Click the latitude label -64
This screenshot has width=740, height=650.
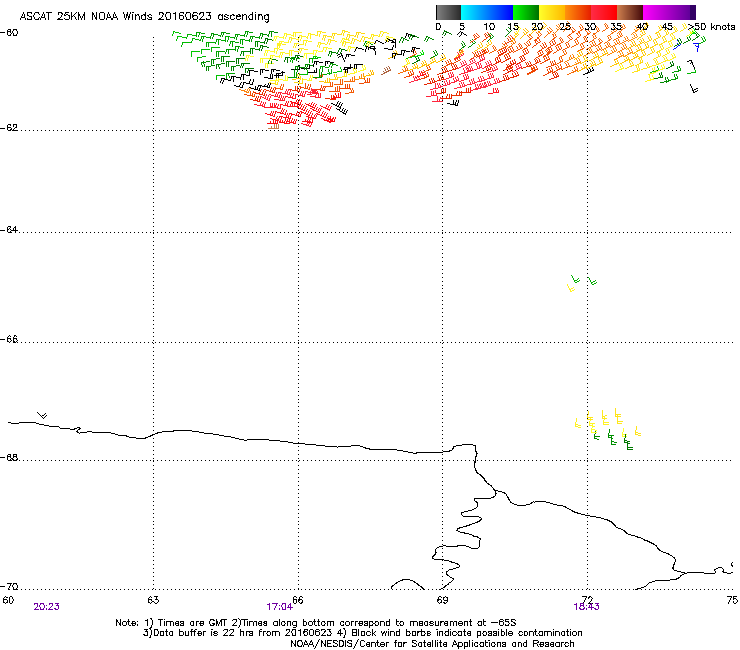pos(9,229)
